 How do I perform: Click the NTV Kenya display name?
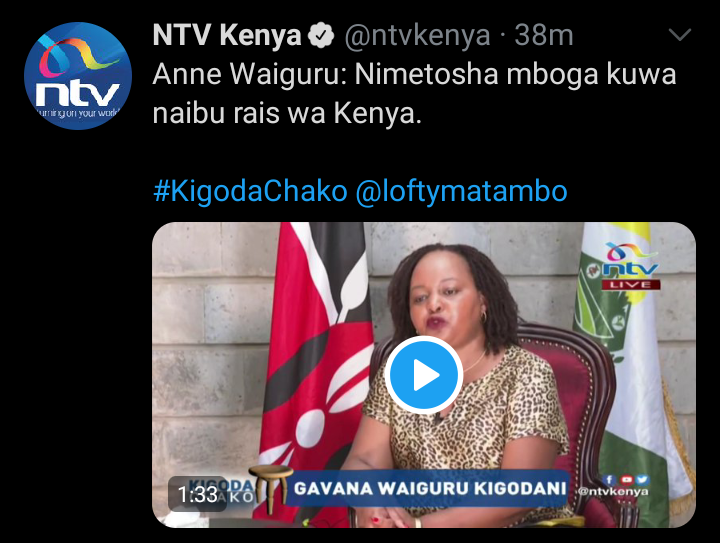point(226,35)
